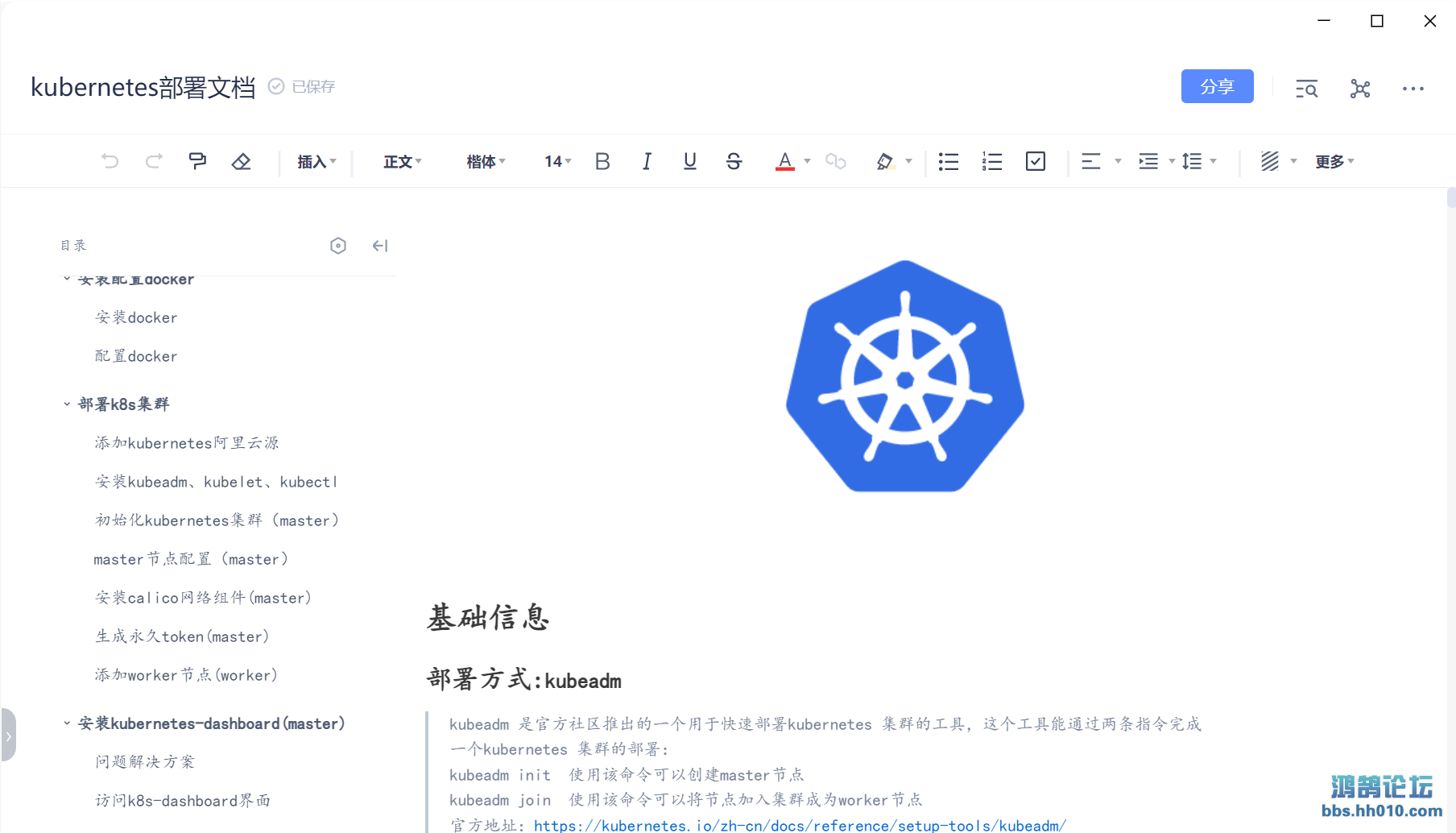Select the format painter tool
Viewport: 1456px width, 833px height.
click(x=197, y=161)
